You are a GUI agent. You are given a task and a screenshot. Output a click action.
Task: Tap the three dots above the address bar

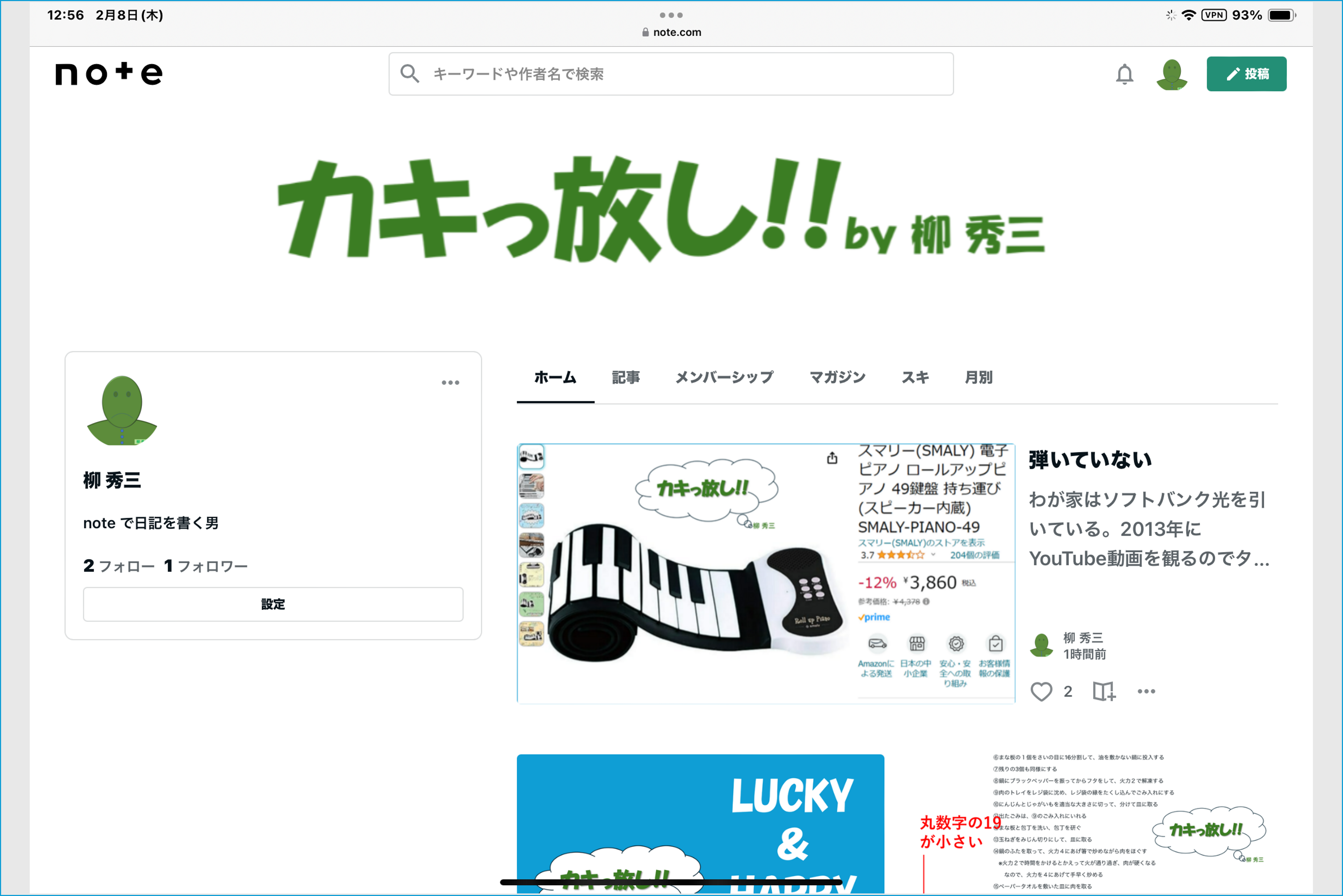pos(671,15)
